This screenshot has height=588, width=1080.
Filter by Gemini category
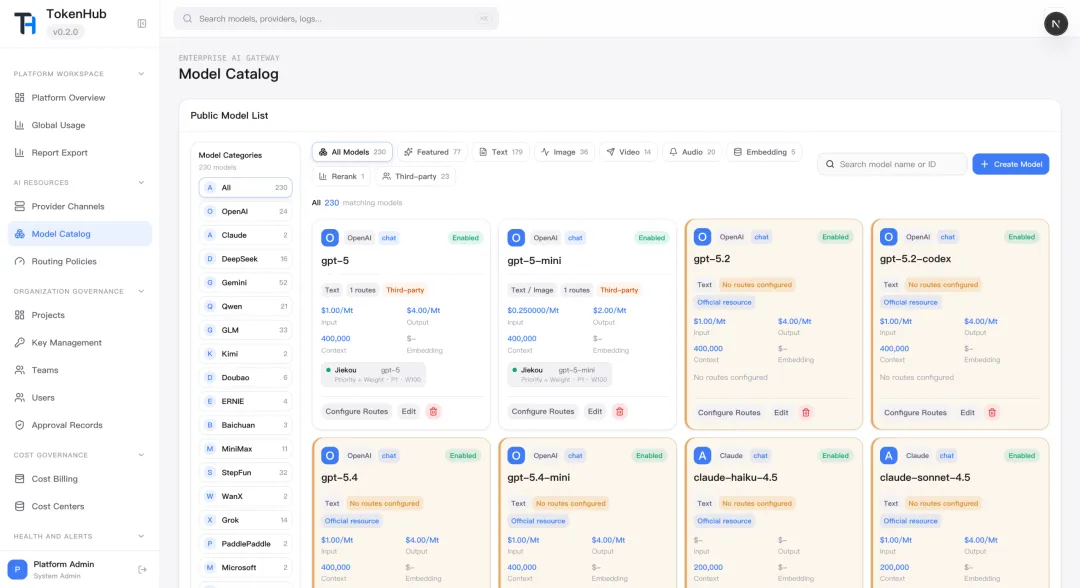click(245, 283)
